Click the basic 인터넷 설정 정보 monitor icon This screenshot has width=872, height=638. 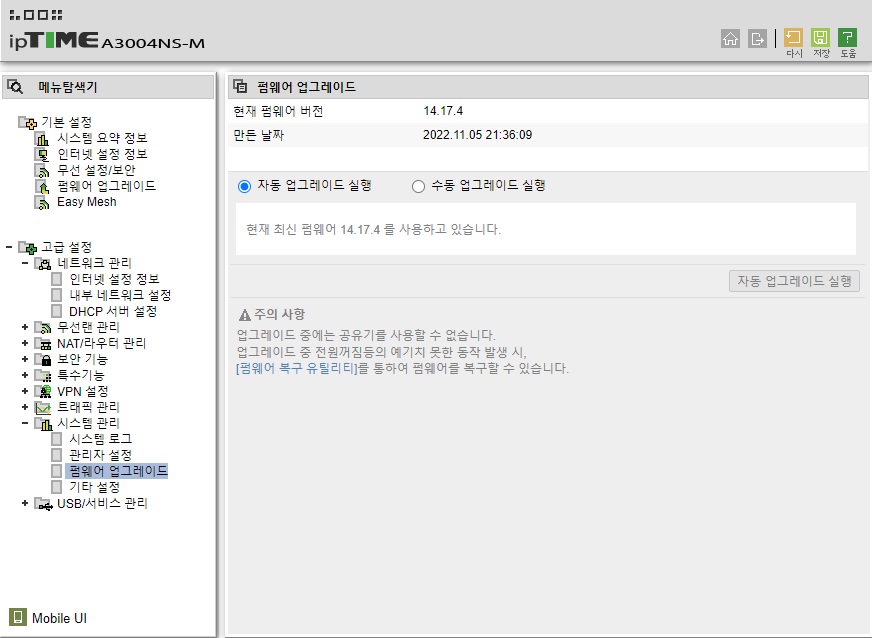tap(42, 155)
